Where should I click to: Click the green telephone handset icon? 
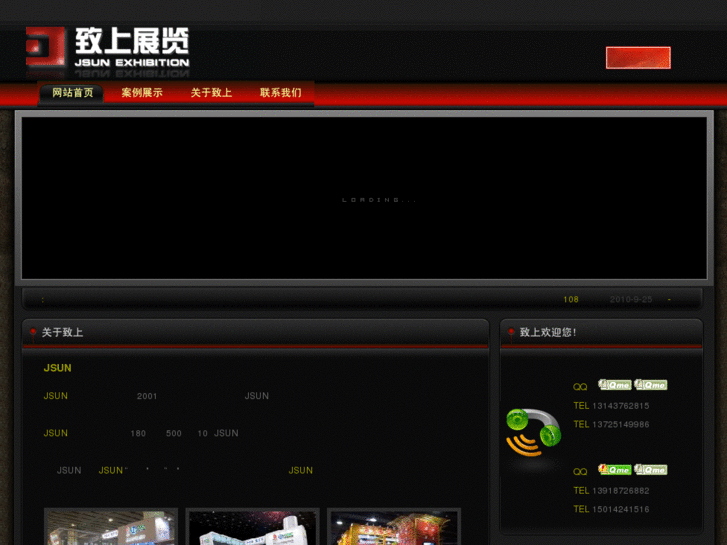(x=534, y=432)
